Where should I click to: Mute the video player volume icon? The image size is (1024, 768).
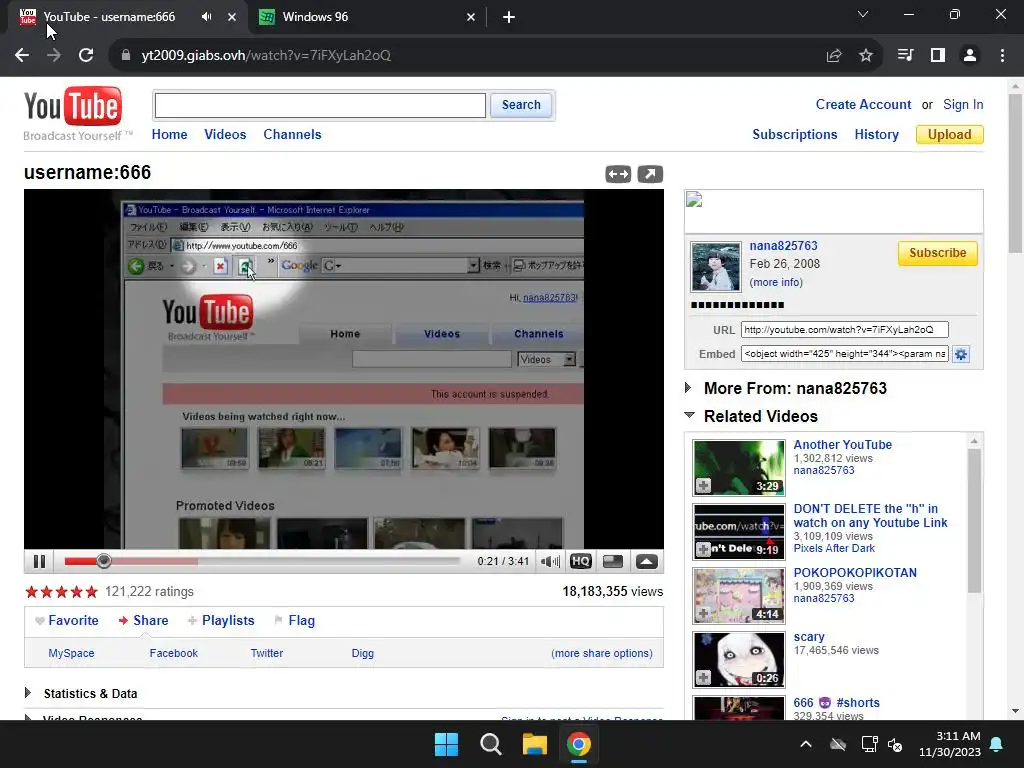tap(551, 562)
